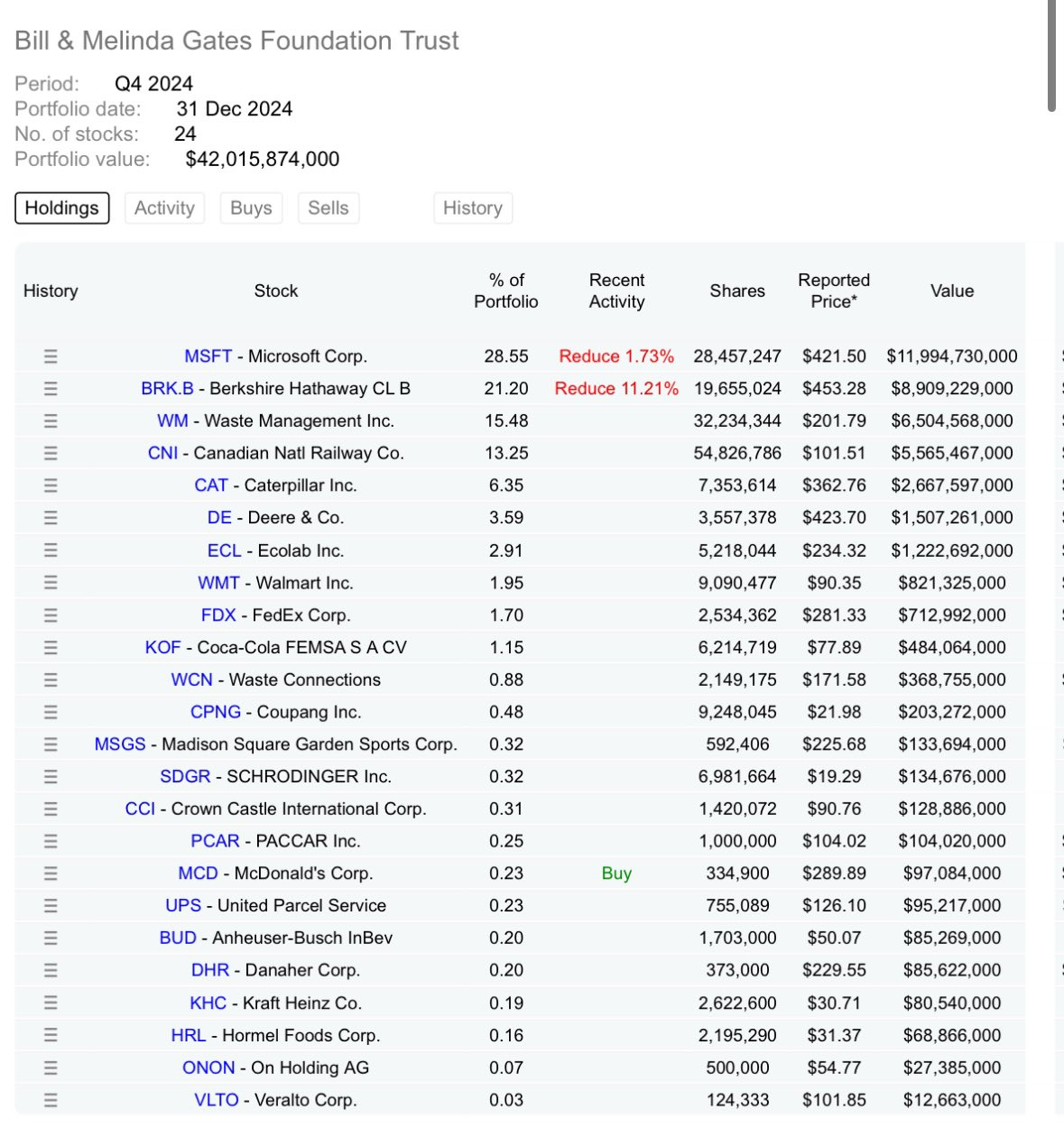1064x1128 pixels.
Task: Select the Holdings tab
Action: [x=62, y=208]
